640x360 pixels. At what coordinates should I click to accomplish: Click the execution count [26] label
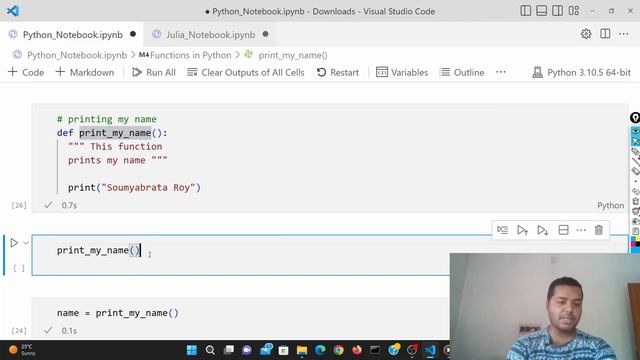tap(19, 205)
